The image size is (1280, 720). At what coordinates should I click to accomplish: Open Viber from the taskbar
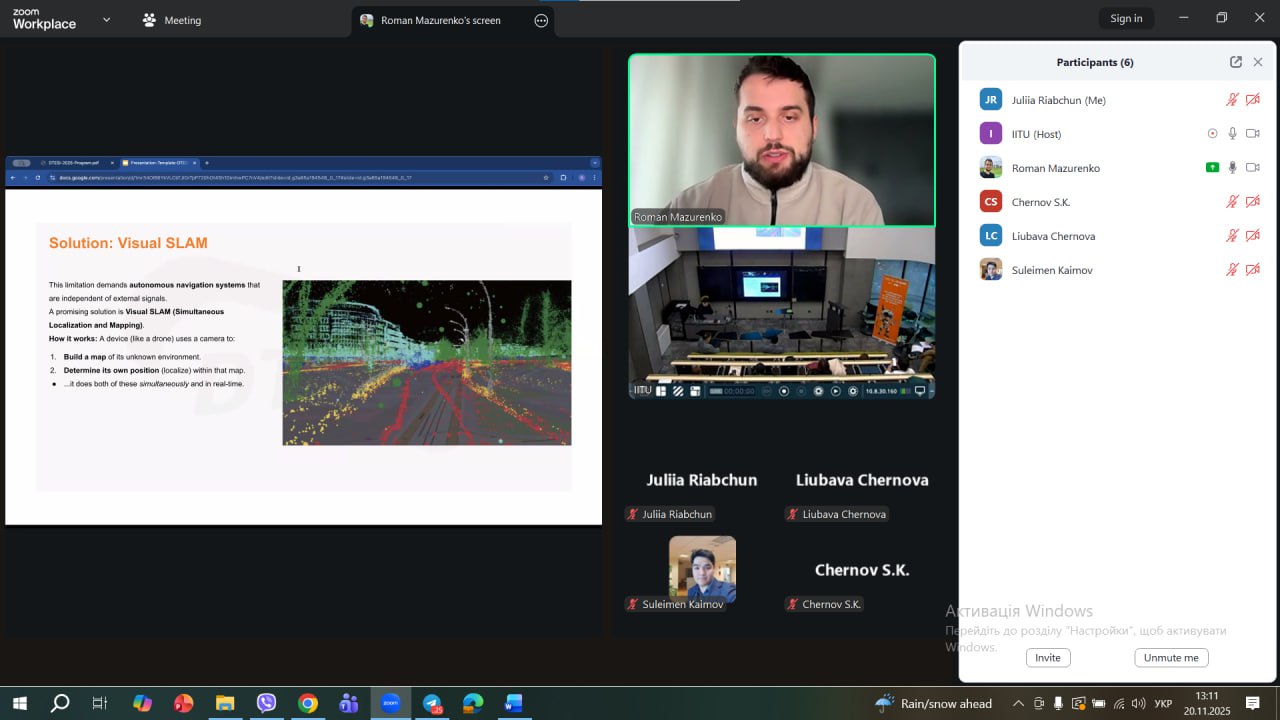[266, 703]
